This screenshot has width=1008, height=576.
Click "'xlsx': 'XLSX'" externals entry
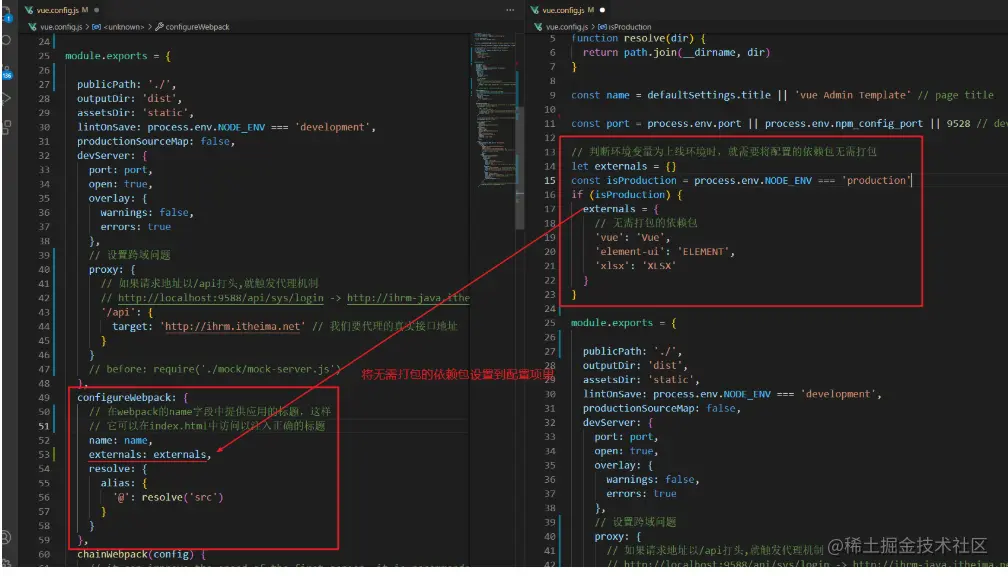click(635, 266)
